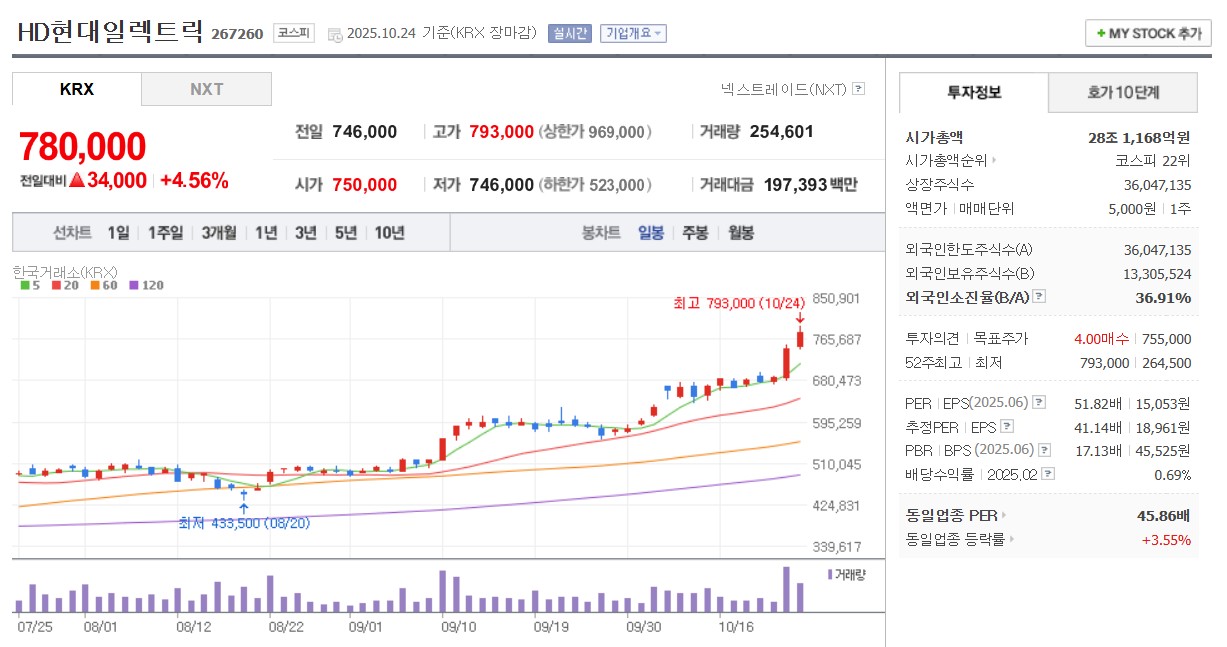This screenshot has width=1227, height=647.
Task: Click the calendar icon beside 2025.10.24
Action: click(x=336, y=33)
